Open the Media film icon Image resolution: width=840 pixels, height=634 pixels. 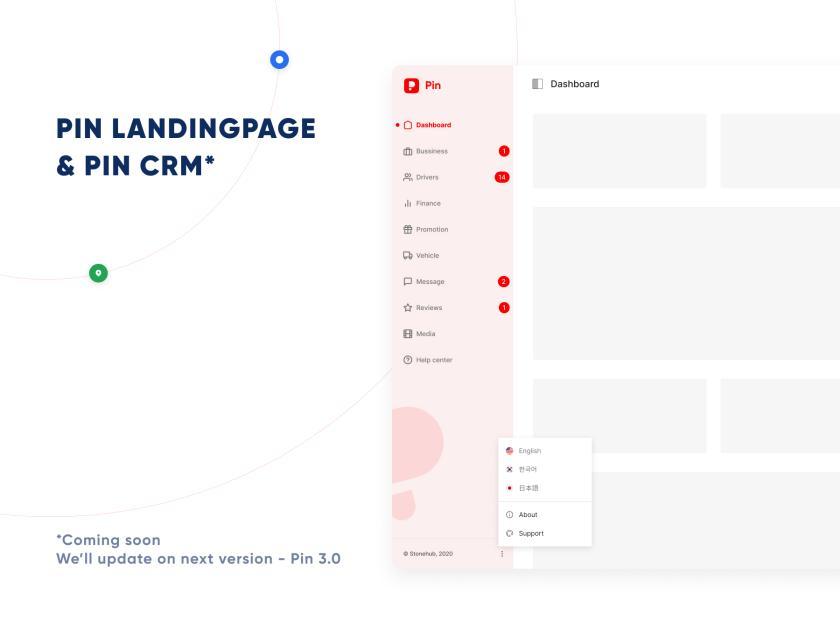click(408, 334)
